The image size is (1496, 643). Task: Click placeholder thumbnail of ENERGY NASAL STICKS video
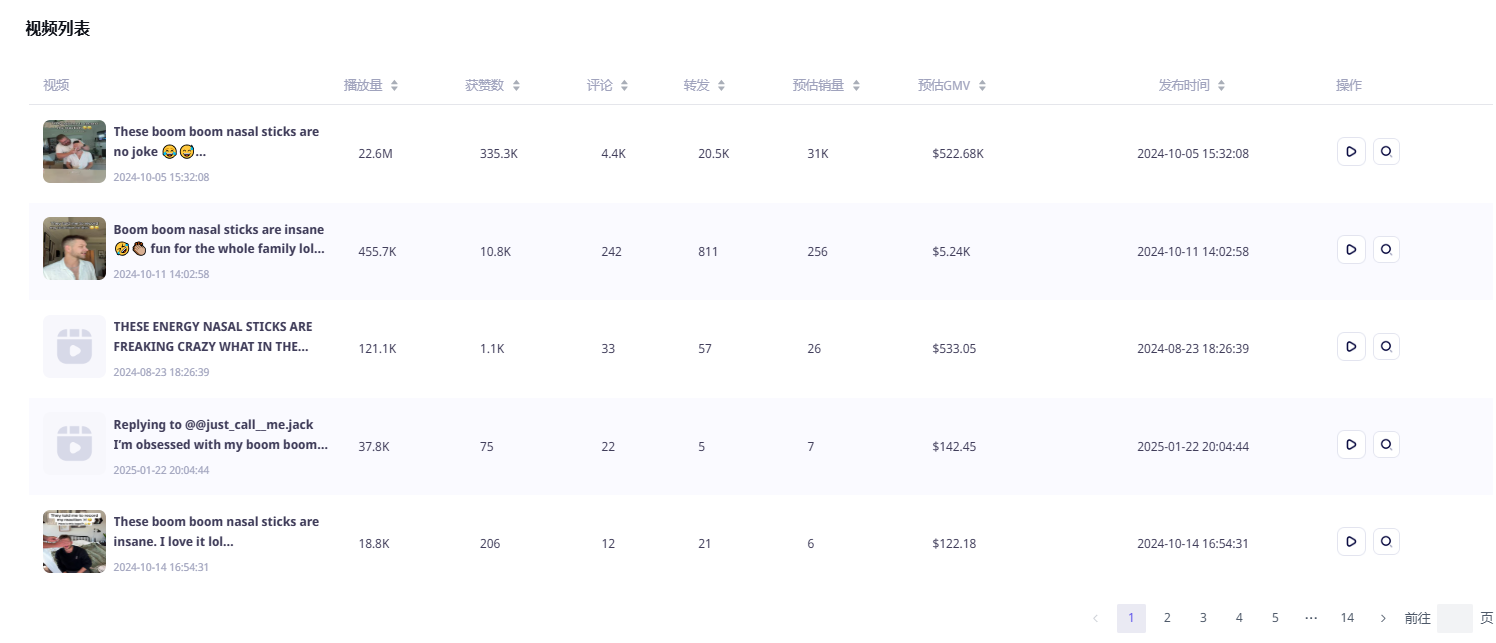(x=74, y=347)
